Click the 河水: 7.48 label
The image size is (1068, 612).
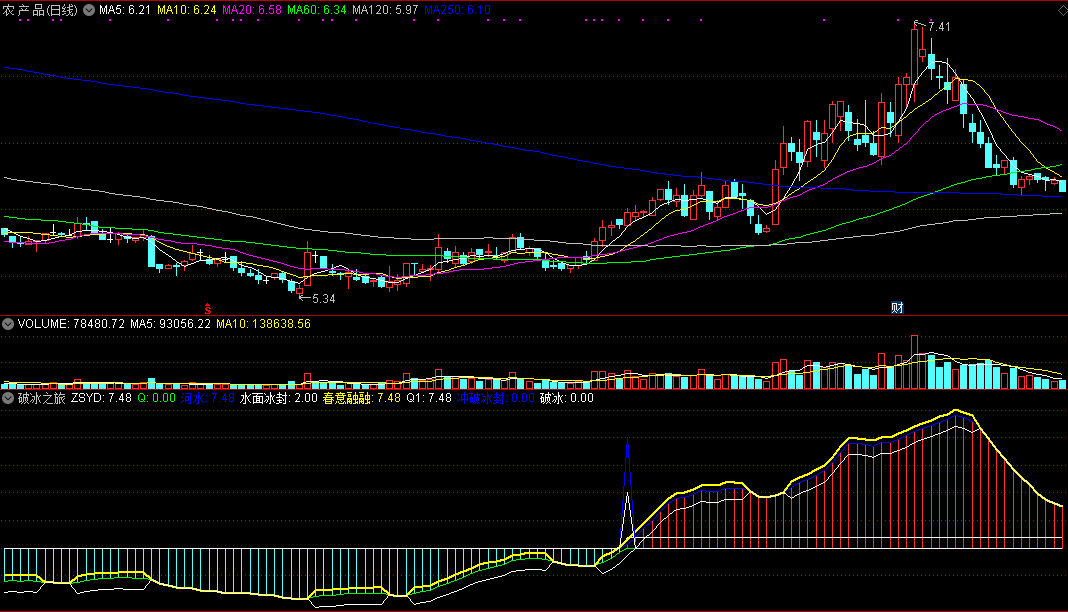coord(207,398)
